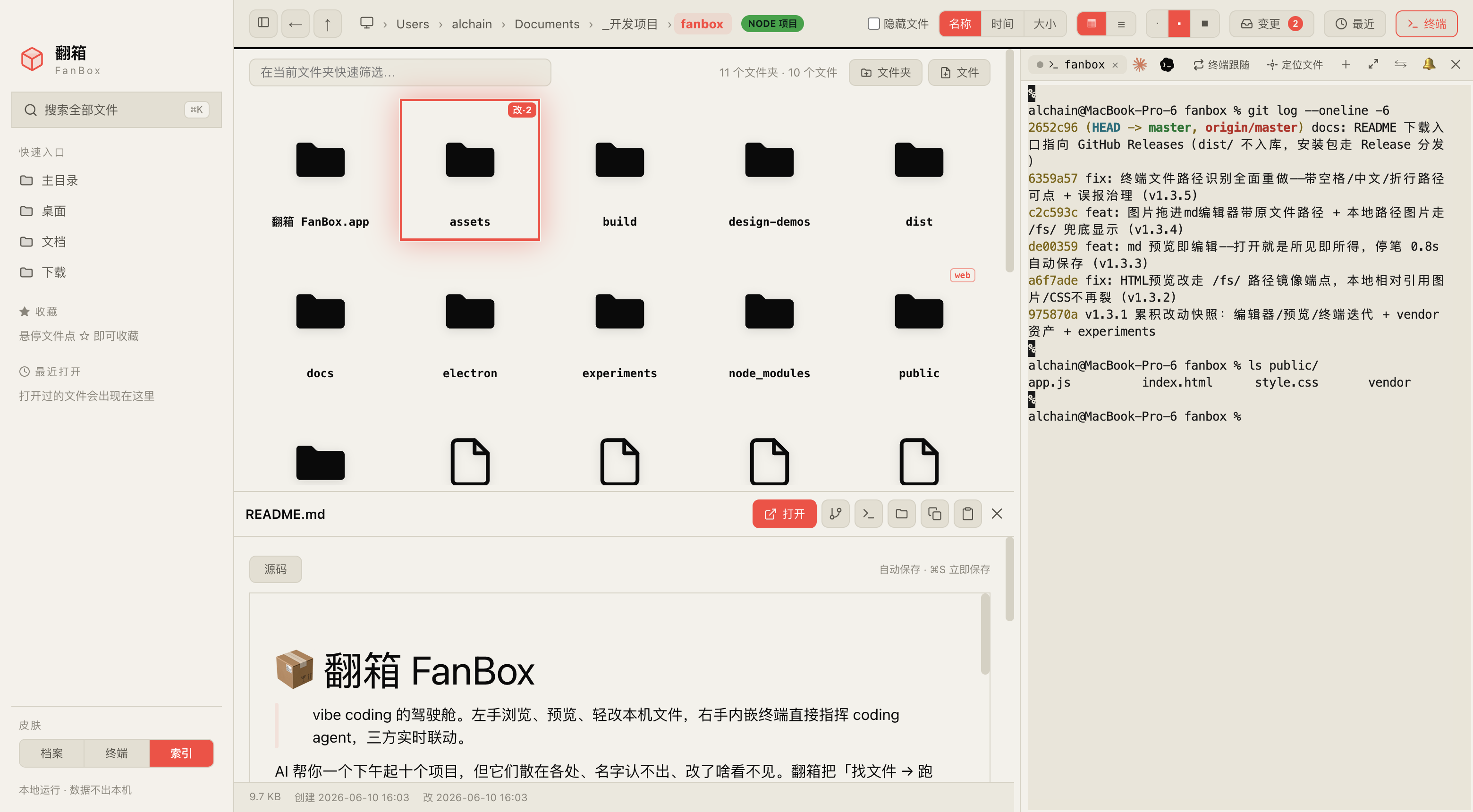Image resolution: width=1473 pixels, height=812 pixels.
Task: Navigate to Documents in breadcrumb
Action: pyautogui.click(x=547, y=24)
